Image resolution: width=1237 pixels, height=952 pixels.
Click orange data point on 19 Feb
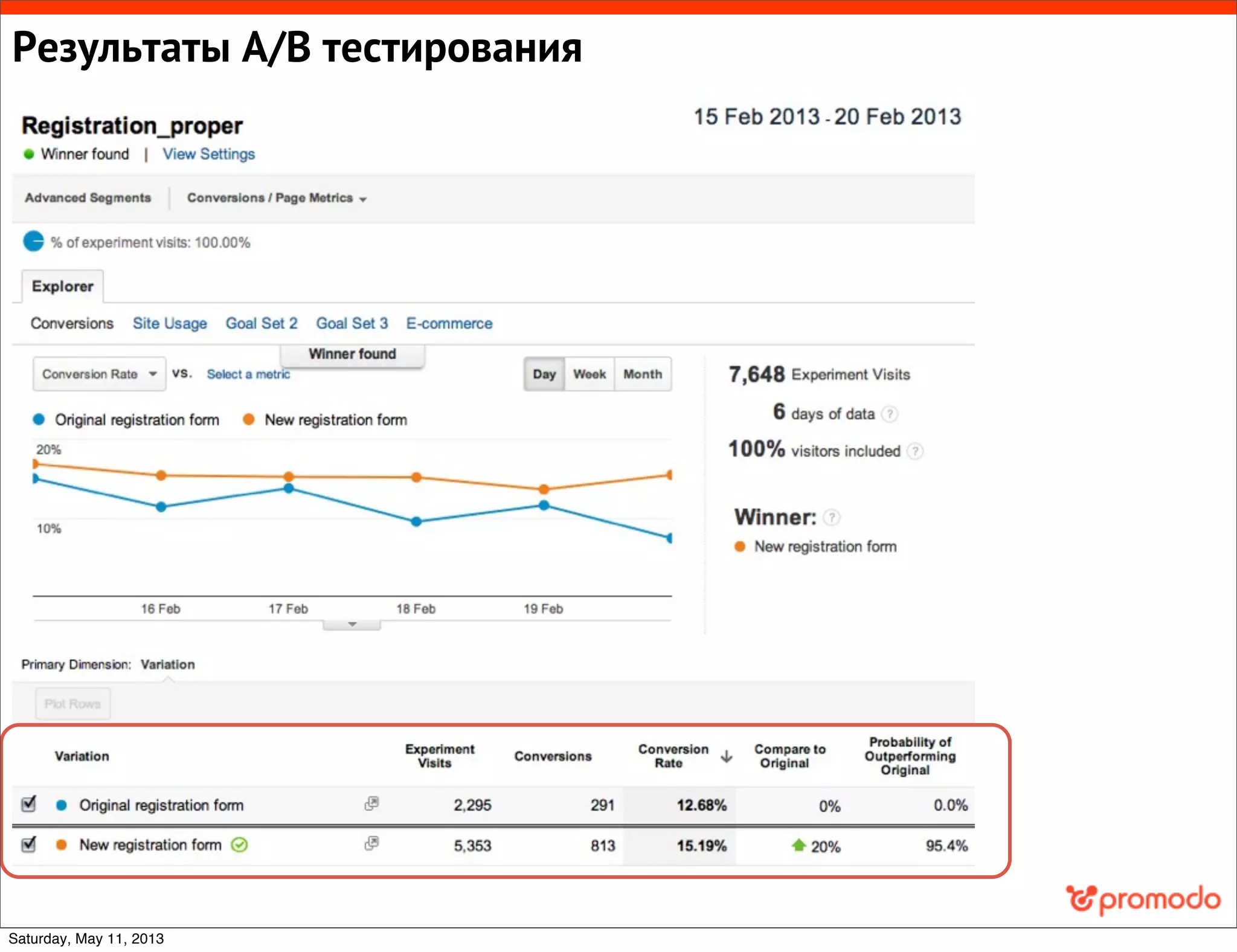[544, 489]
